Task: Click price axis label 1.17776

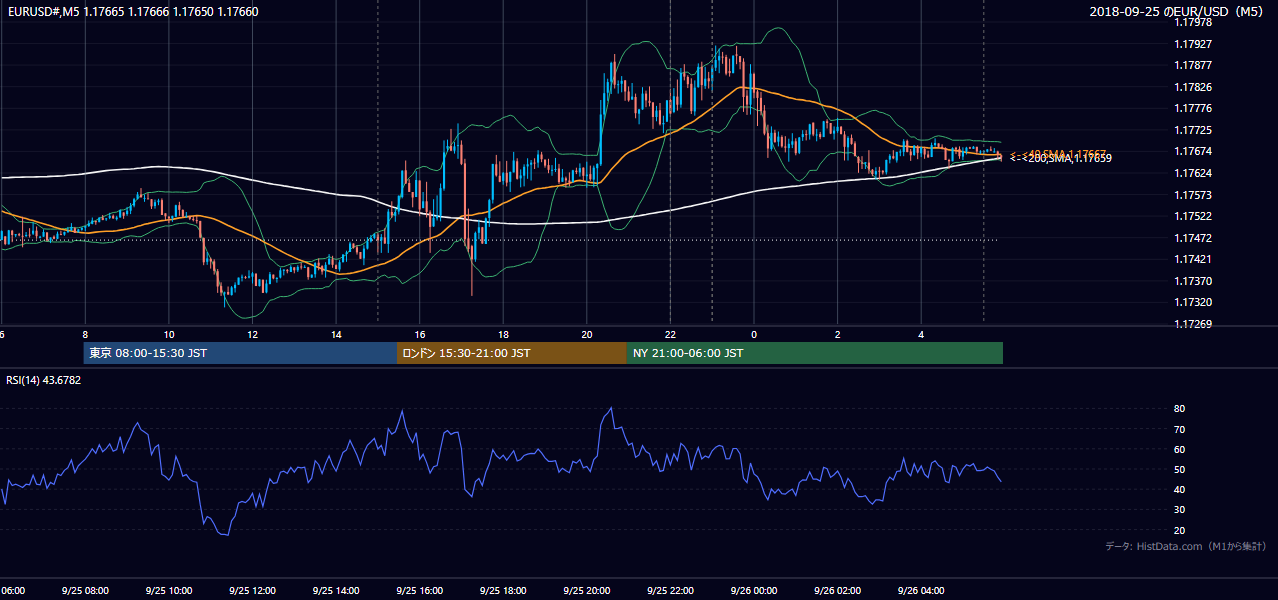Action: tap(1193, 108)
